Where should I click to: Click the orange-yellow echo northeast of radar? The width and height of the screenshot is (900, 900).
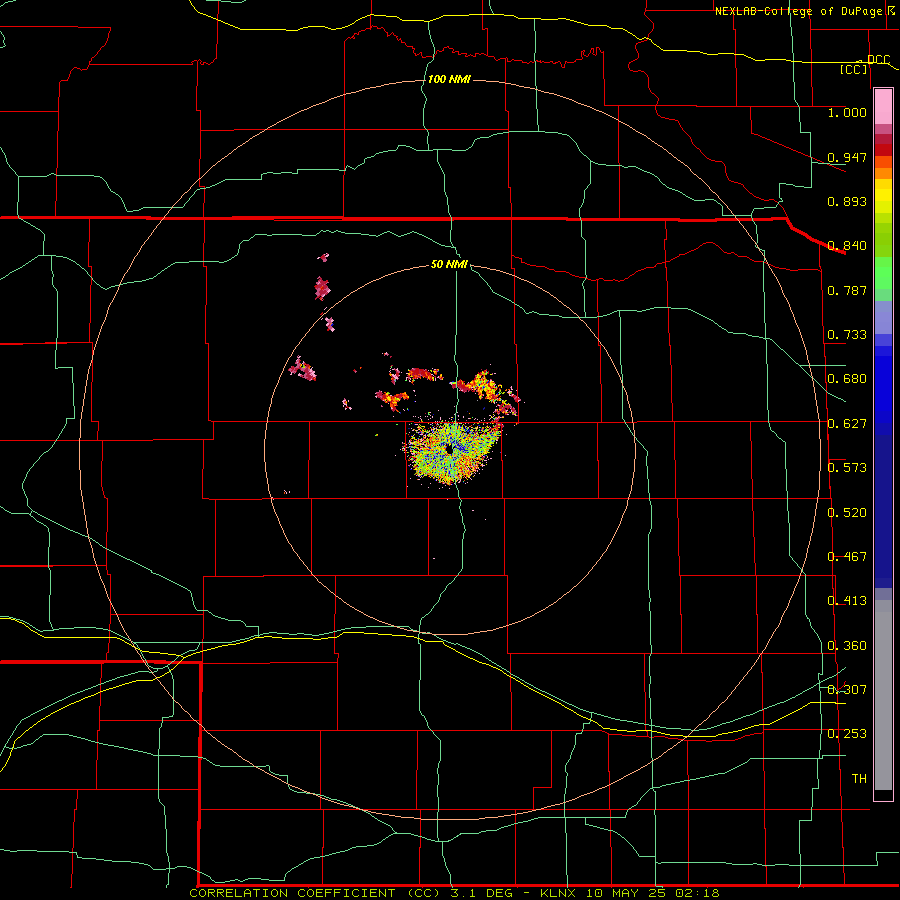[483, 386]
